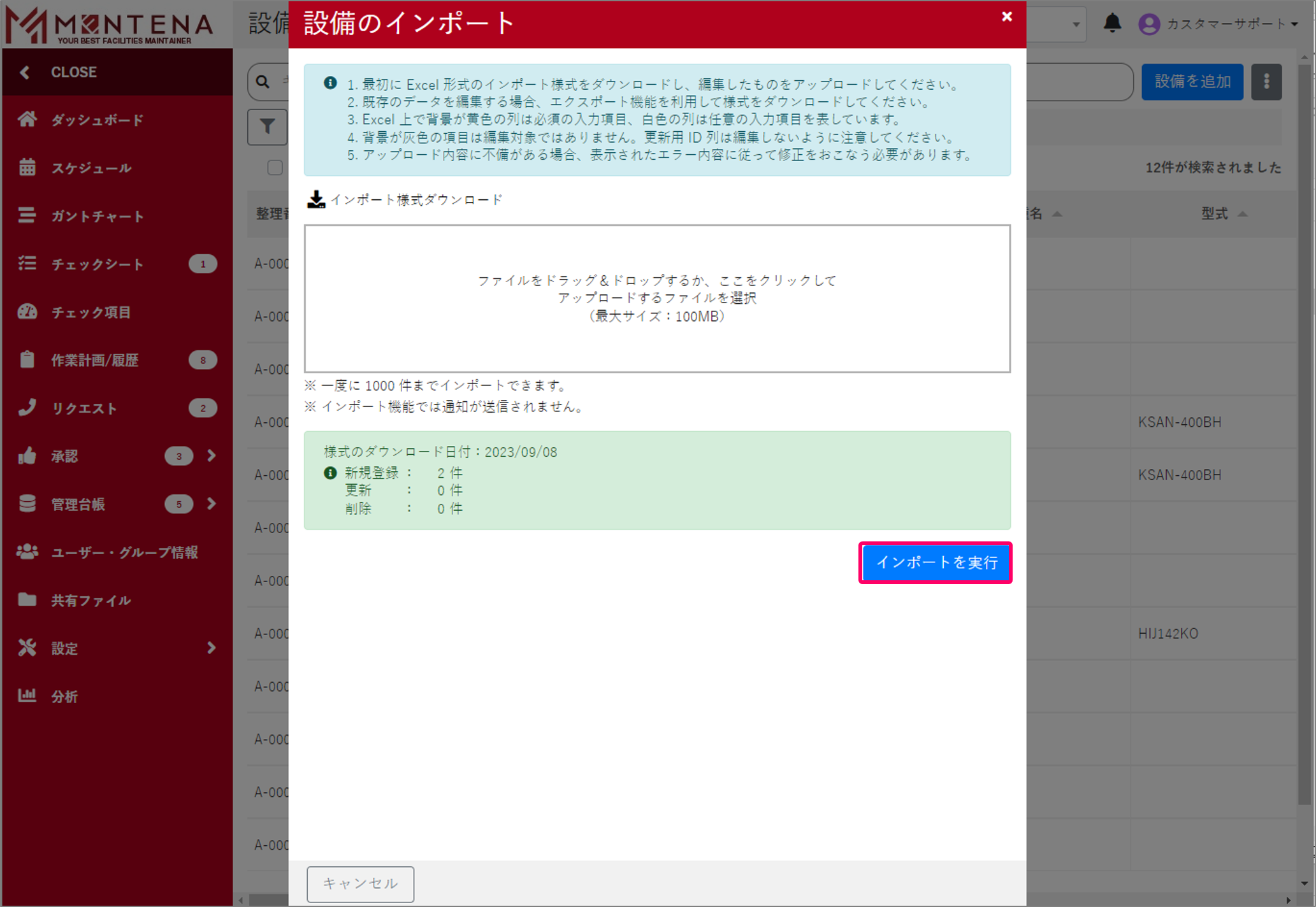Select the Dashboard home icon
The image size is (1316, 907).
pos(27,119)
